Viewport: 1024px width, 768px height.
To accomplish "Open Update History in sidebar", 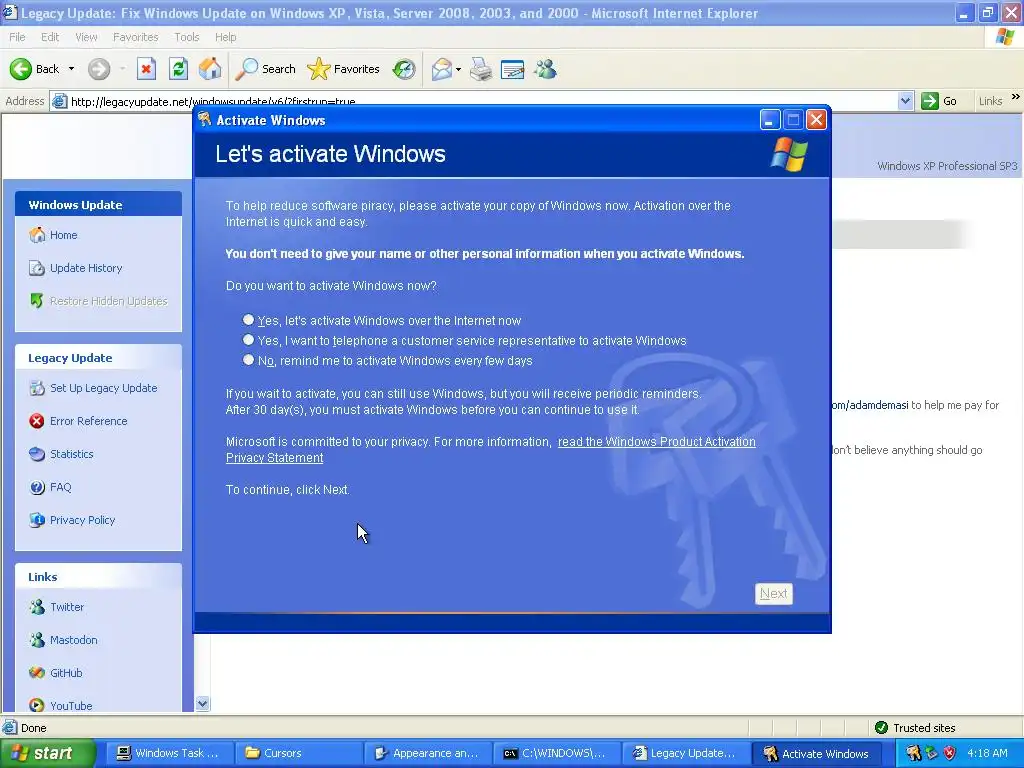I will click(76, 268).
